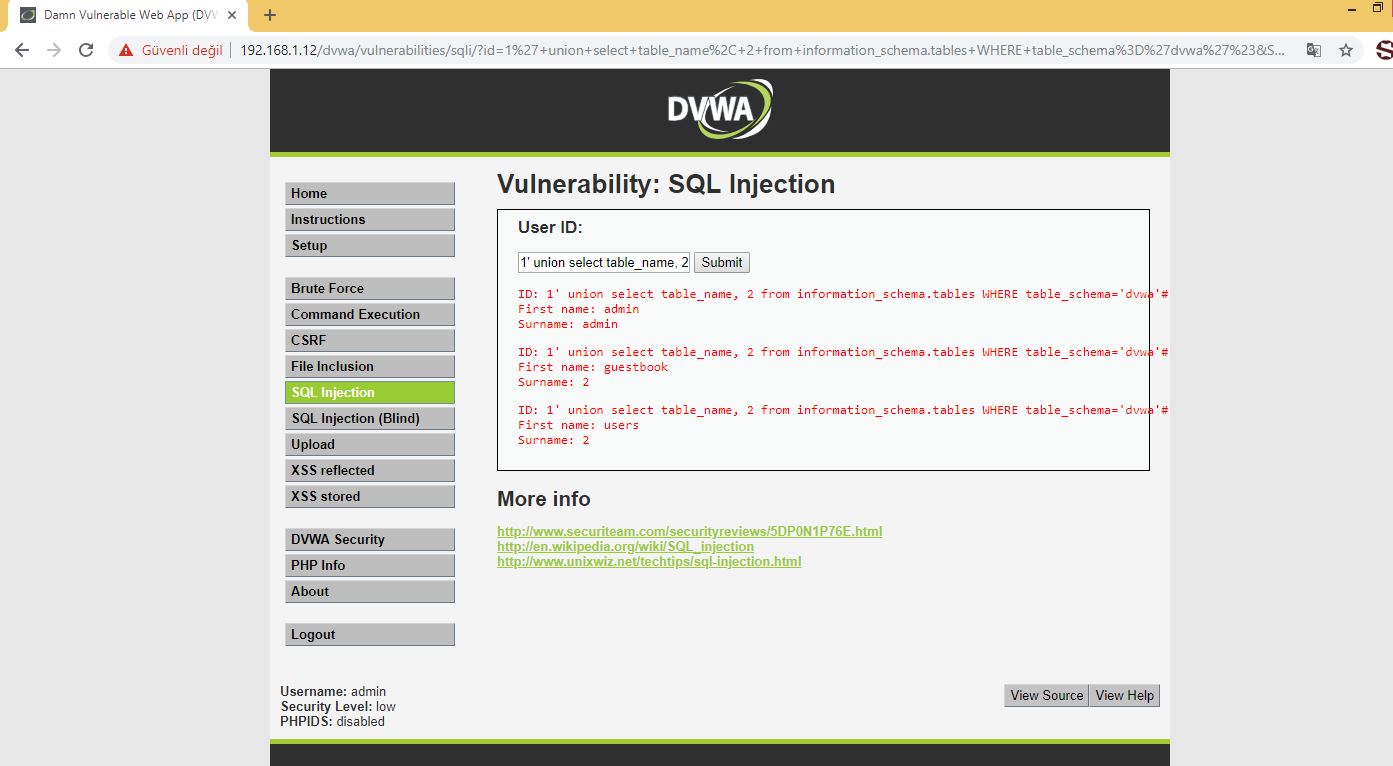The width and height of the screenshot is (1393, 766).
Task: Open the DVWA Security menu item
Action: coord(370,539)
